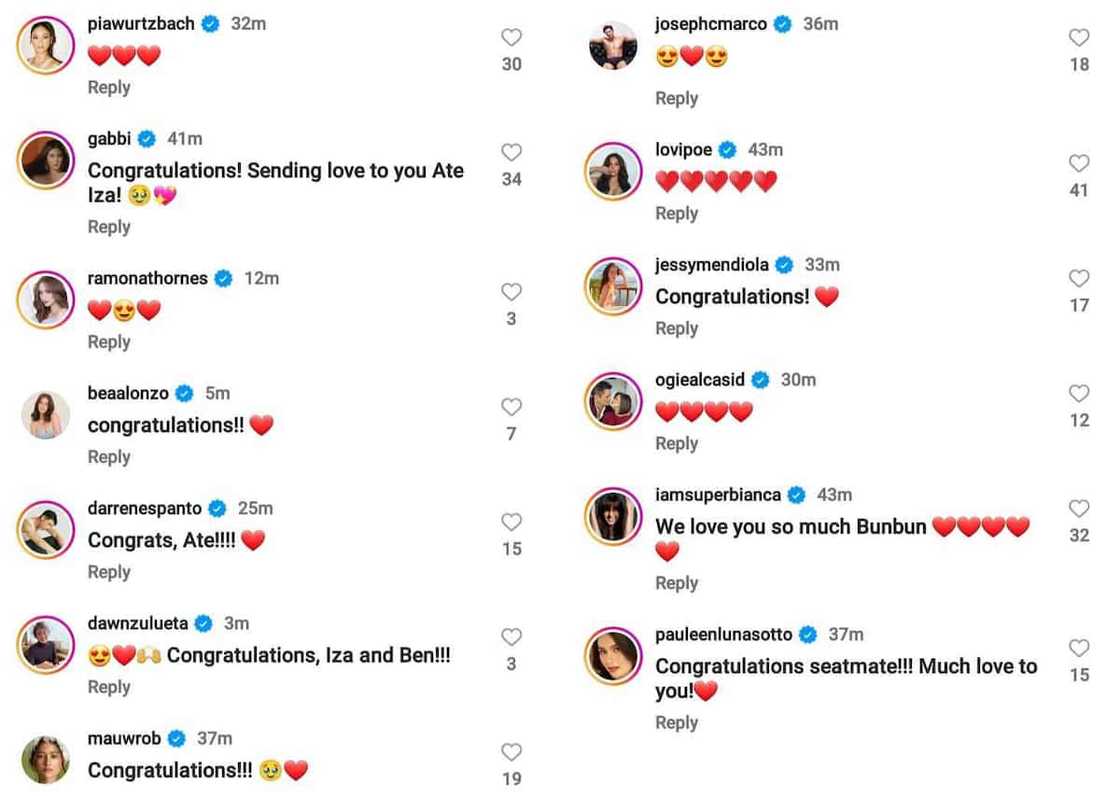Reply to pauleenlunasotto's comment
Image resolution: width=1120 pixels, height=796 pixels.
(676, 722)
